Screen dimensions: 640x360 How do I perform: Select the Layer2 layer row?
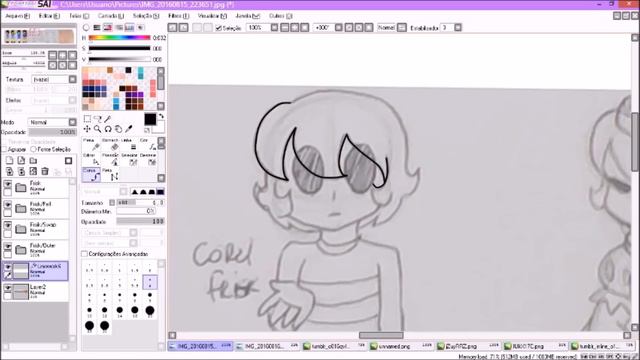tap(35, 291)
